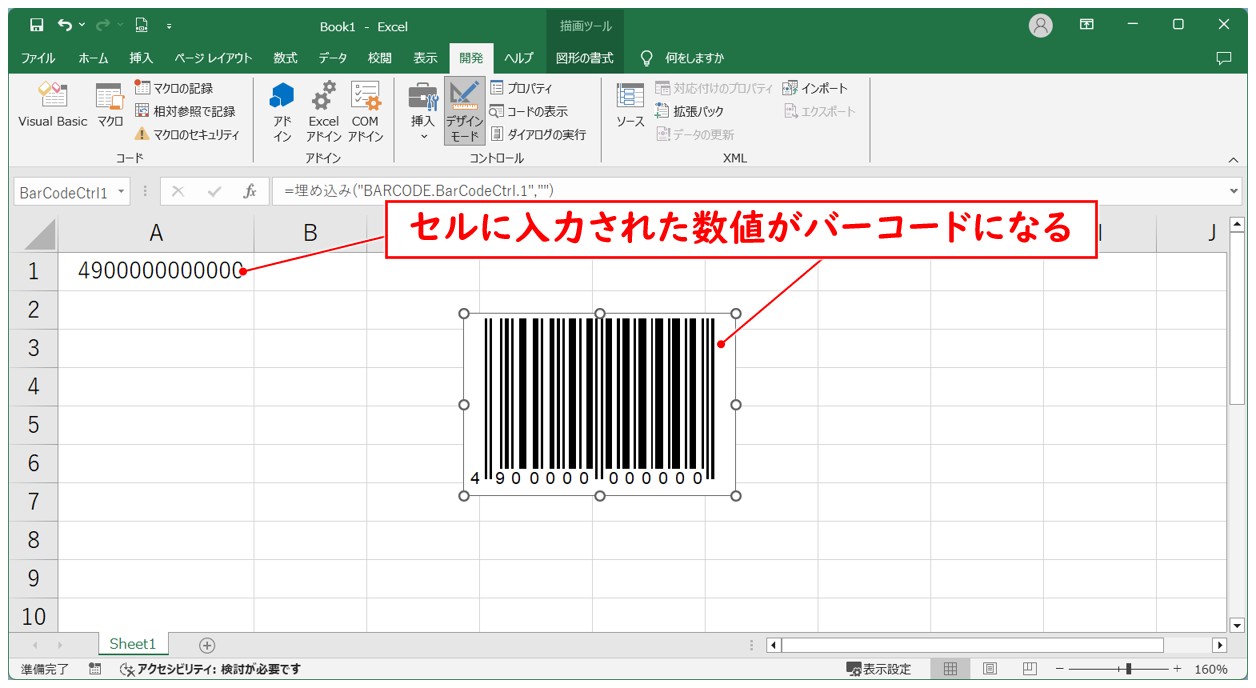Undo the last action
This screenshot has width=1256, height=688.
65,25
